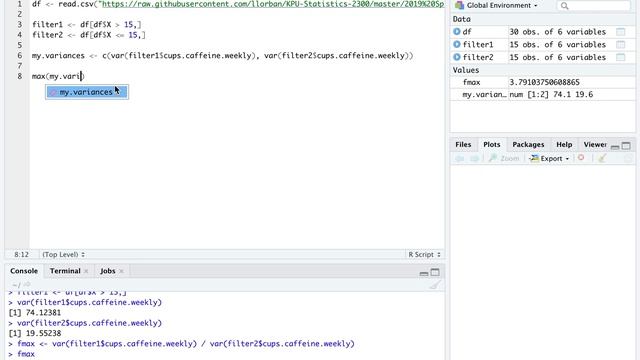The height and width of the screenshot is (360, 640).
Task: Click console output [1] 74.12381
Action: point(35,313)
